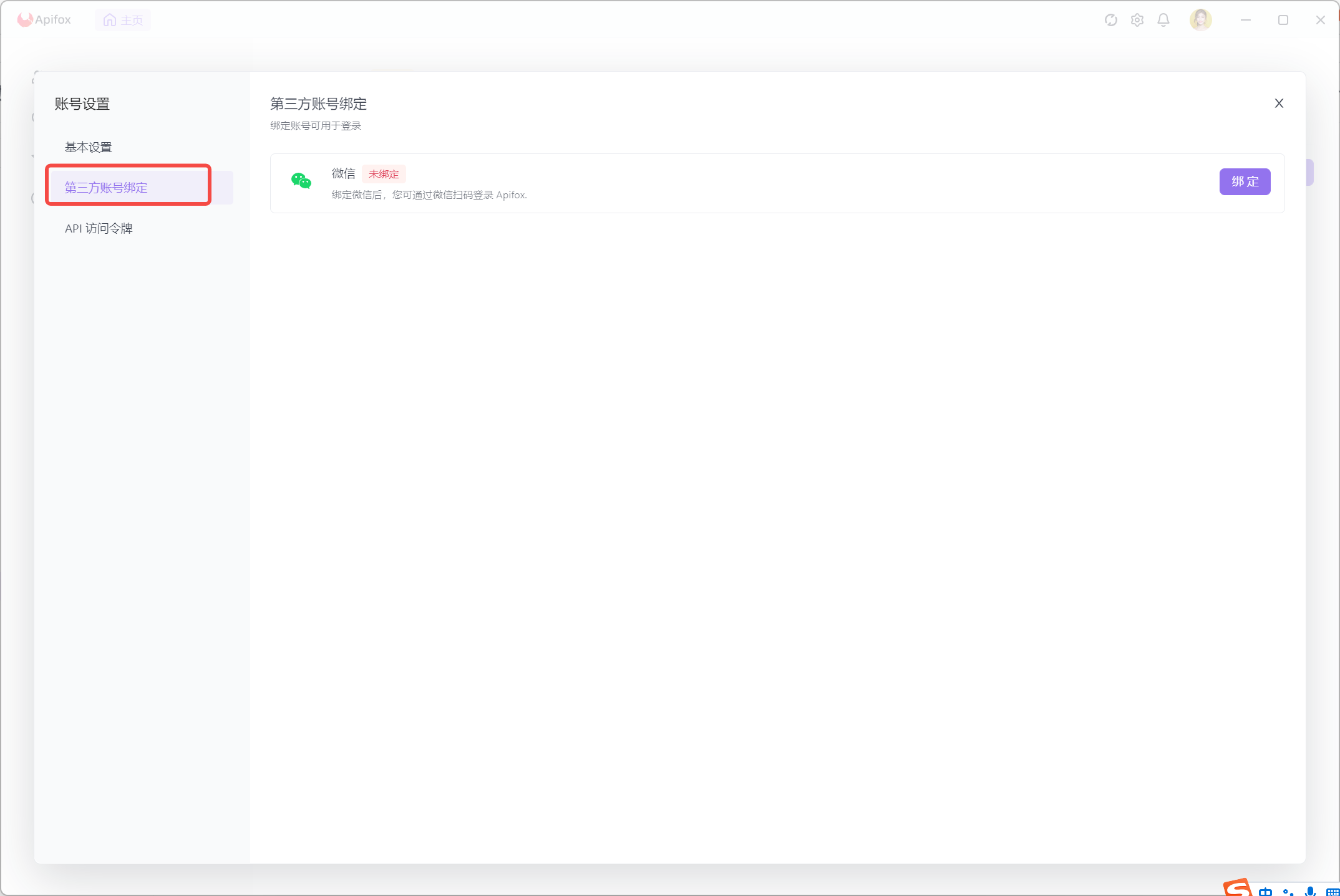The width and height of the screenshot is (1340, 896).
Task: Click the green WeChat icon
Action: pyautogui.click(x=301, y=181)
